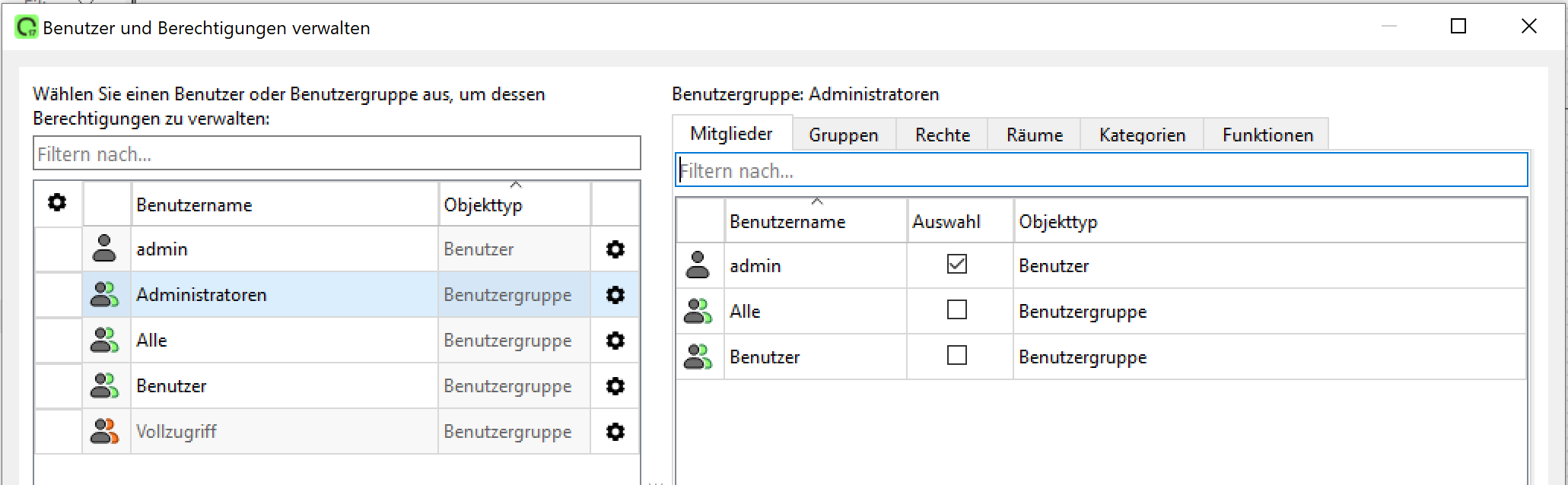The image size is (1568, 485).
Task: Sort left table by Objekttyp column
Action: tap(514, 204)
